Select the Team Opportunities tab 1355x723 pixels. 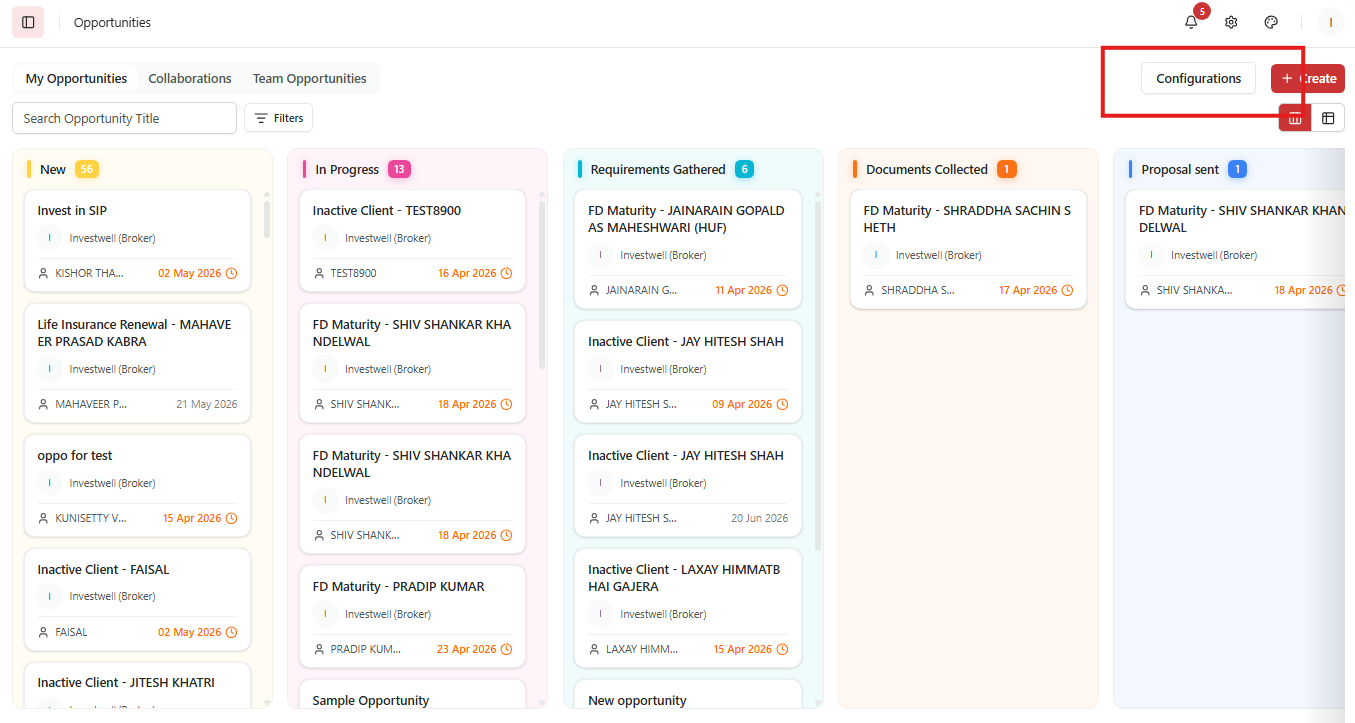tap(310, 78)
